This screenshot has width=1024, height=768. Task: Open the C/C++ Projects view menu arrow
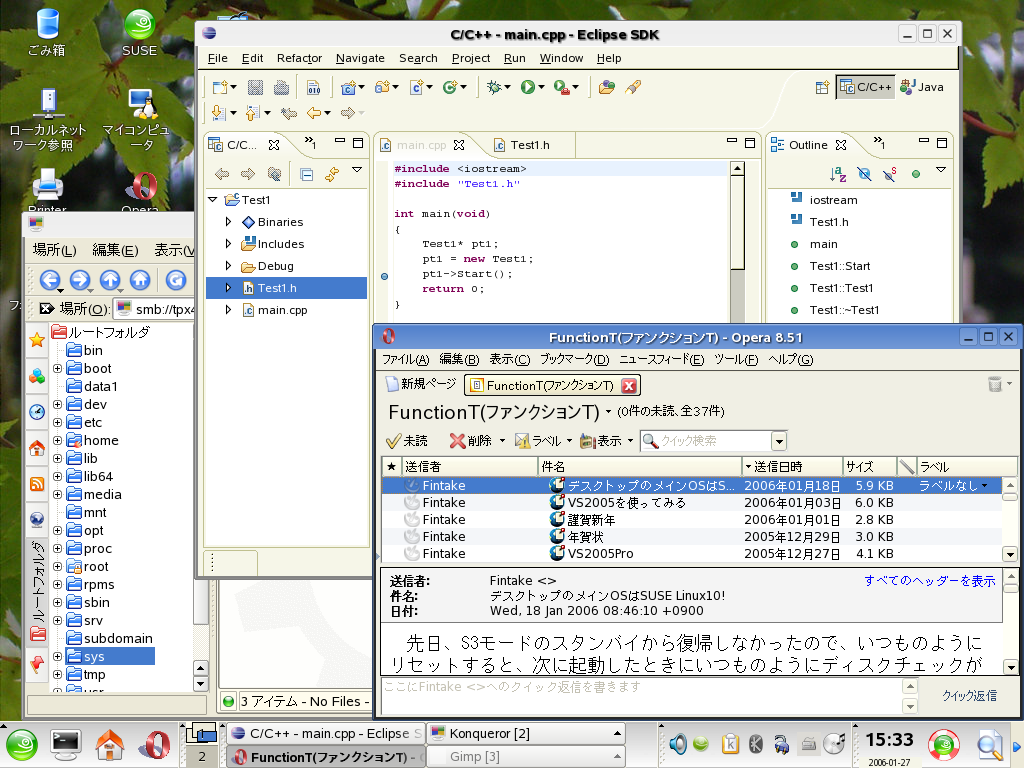click(357, 170)
